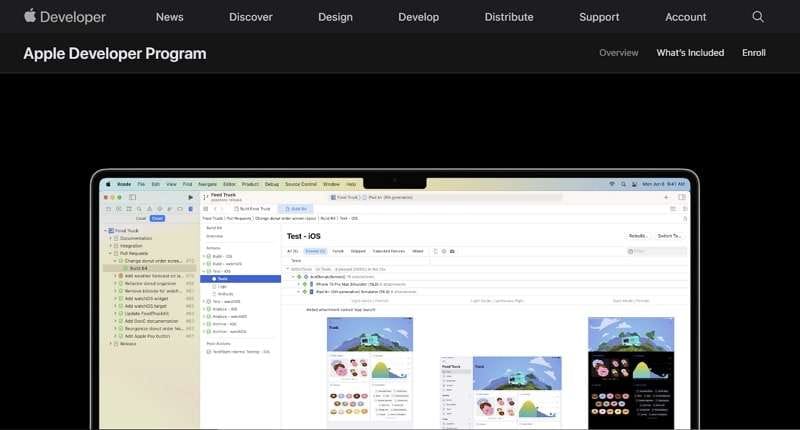Expand the Test - watchOS action row
The image size is (800, 430).
tap(204, 301)
